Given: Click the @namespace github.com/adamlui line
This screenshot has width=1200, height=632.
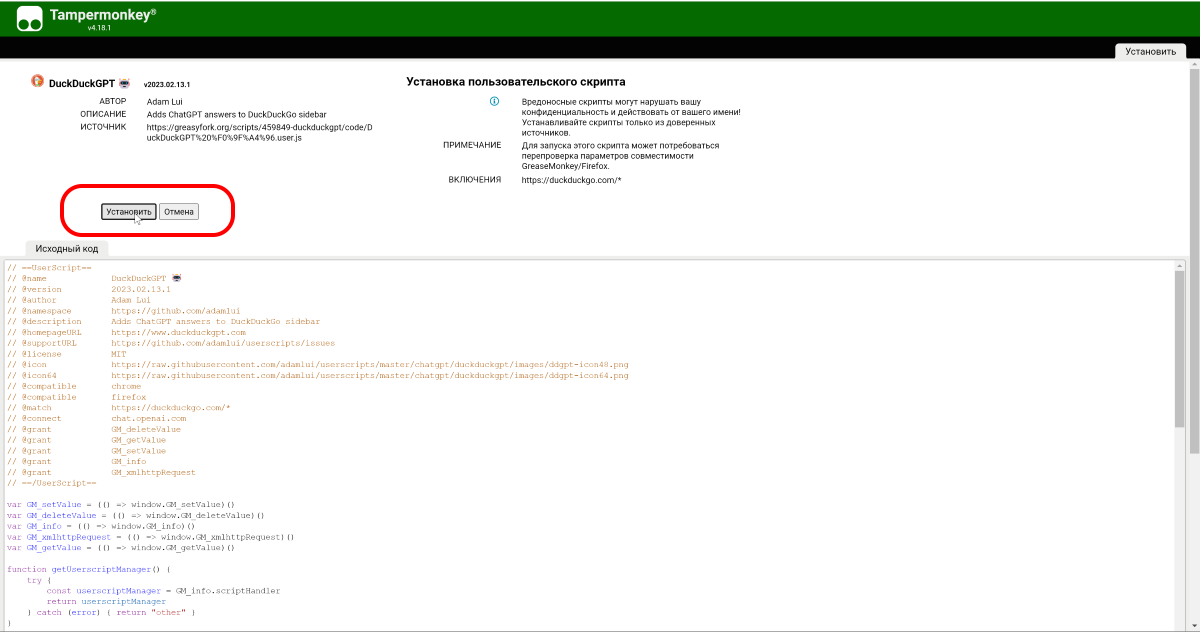Looking at the screenshot, I should point(124,311).
